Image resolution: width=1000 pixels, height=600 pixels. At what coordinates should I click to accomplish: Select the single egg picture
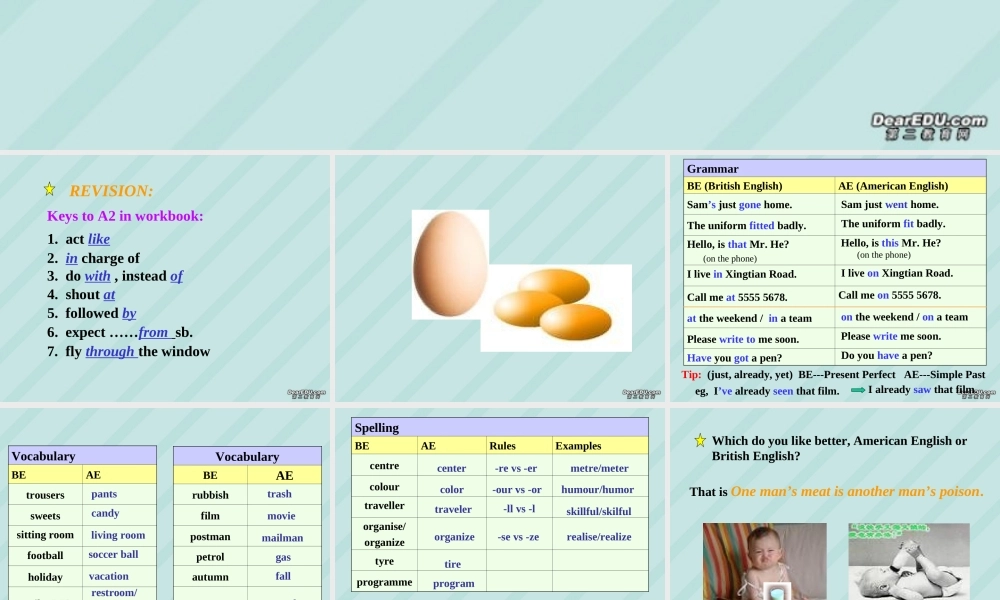(x=450, y=265)
